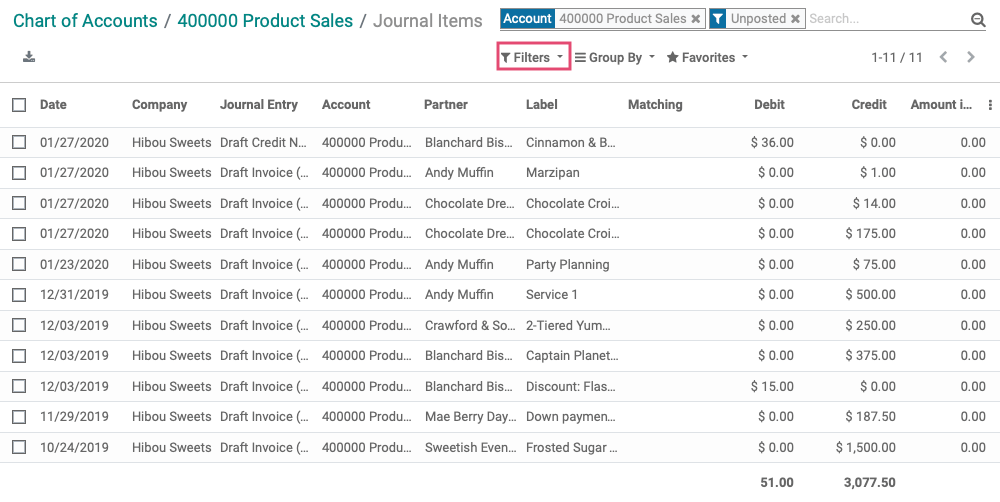Click Crawford & So... partner cell
Screen dimensions: 1000x502
[x=470, y=325]
